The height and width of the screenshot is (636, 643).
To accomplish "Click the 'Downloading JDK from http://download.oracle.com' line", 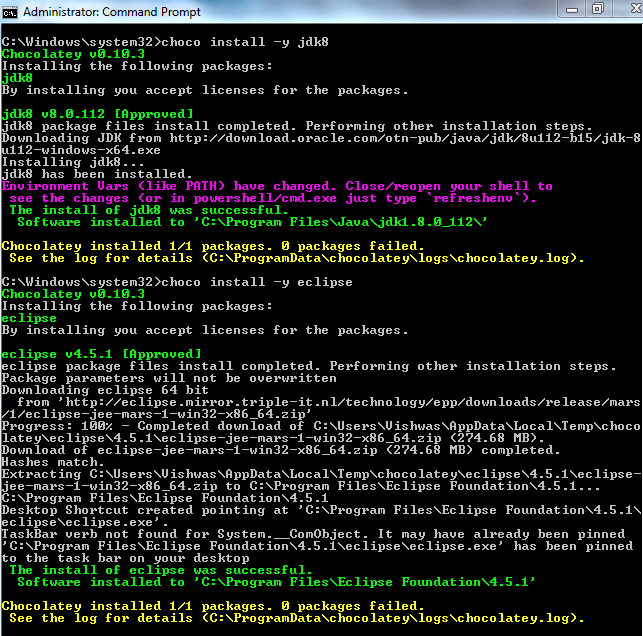I will (321, 138).
